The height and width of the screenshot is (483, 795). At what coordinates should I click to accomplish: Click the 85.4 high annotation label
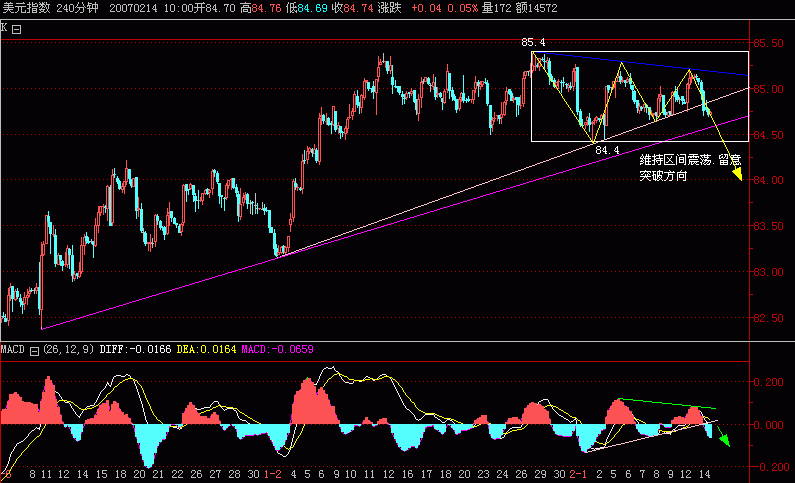click(x=533, y=43)
